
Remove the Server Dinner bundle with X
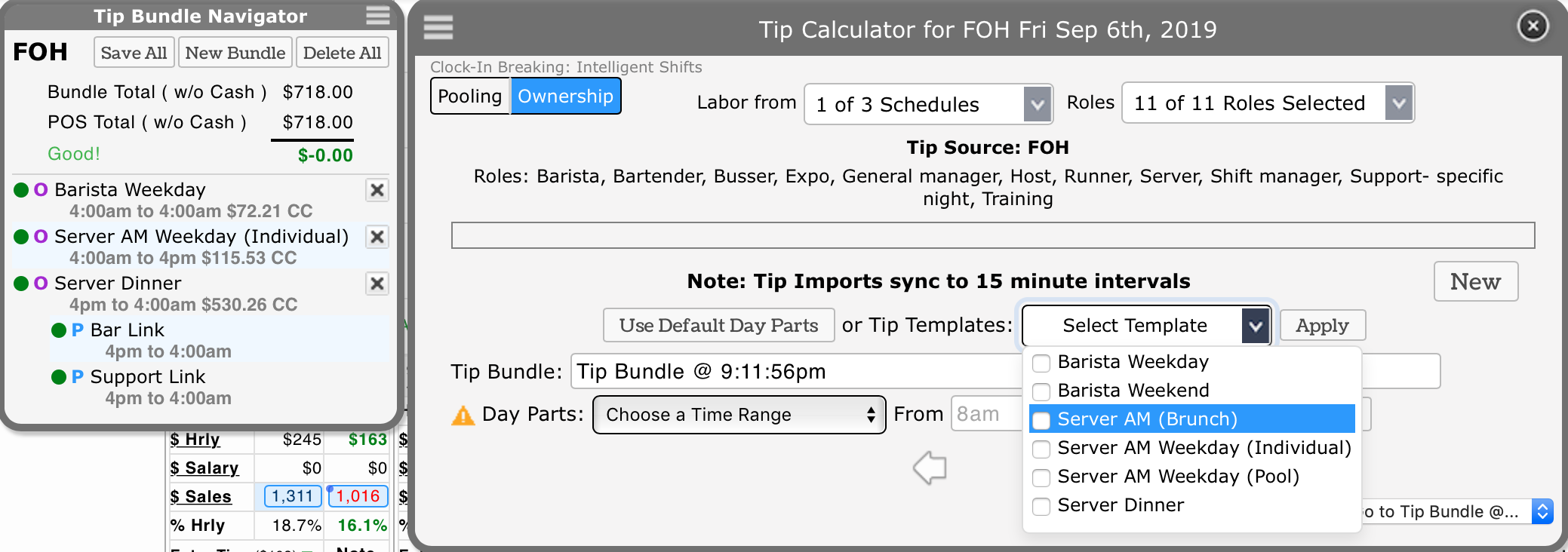(377, 284)
